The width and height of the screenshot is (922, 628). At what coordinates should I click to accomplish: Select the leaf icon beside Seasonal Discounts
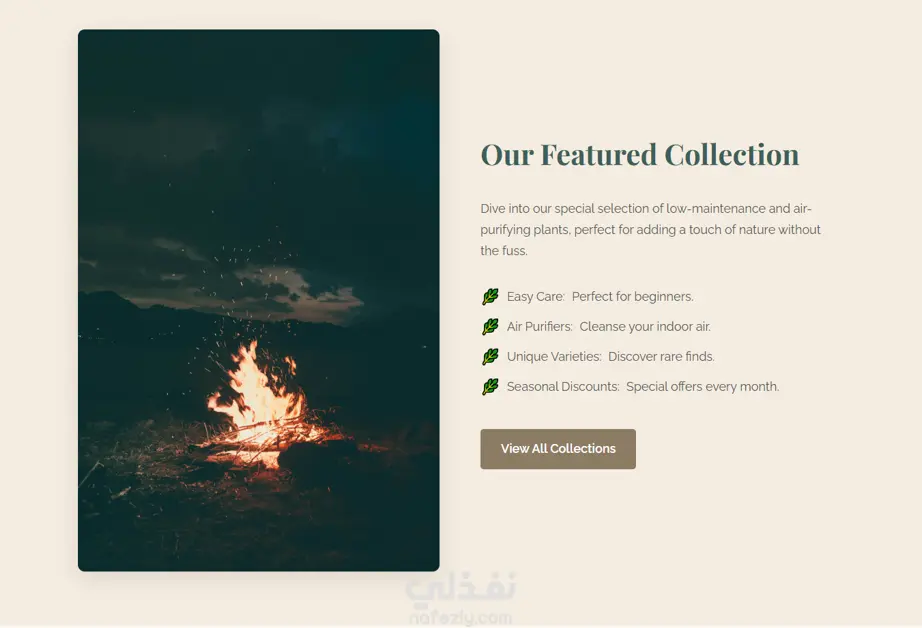tap(490, 386)
